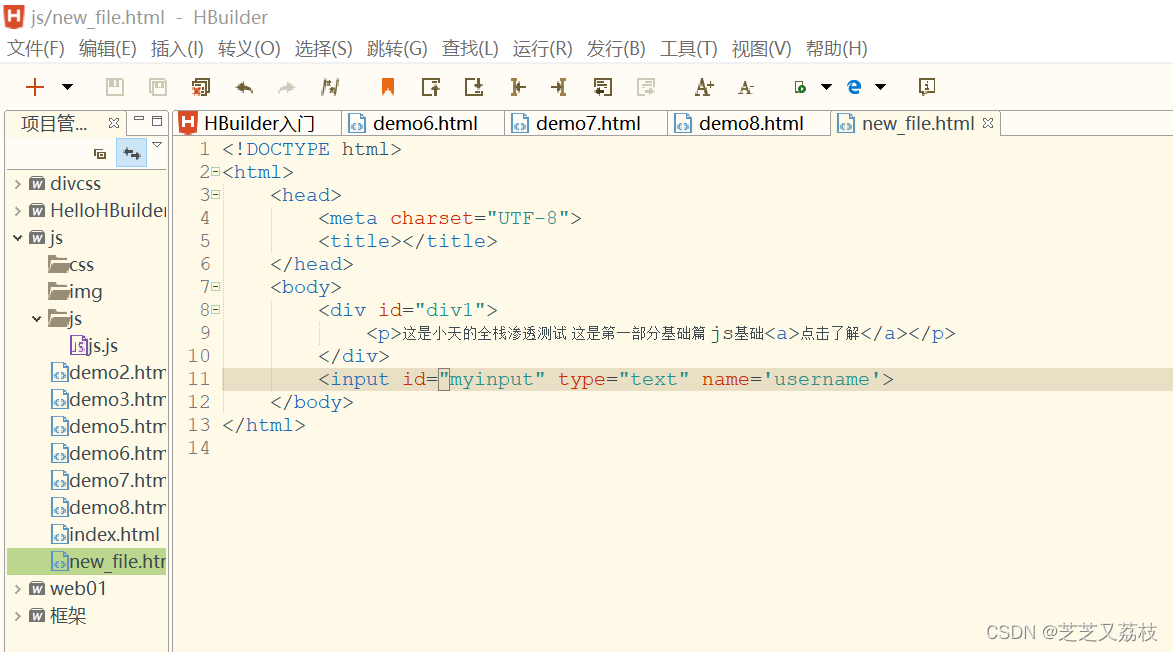Fold the div tag on line 8

click(215, 310)
